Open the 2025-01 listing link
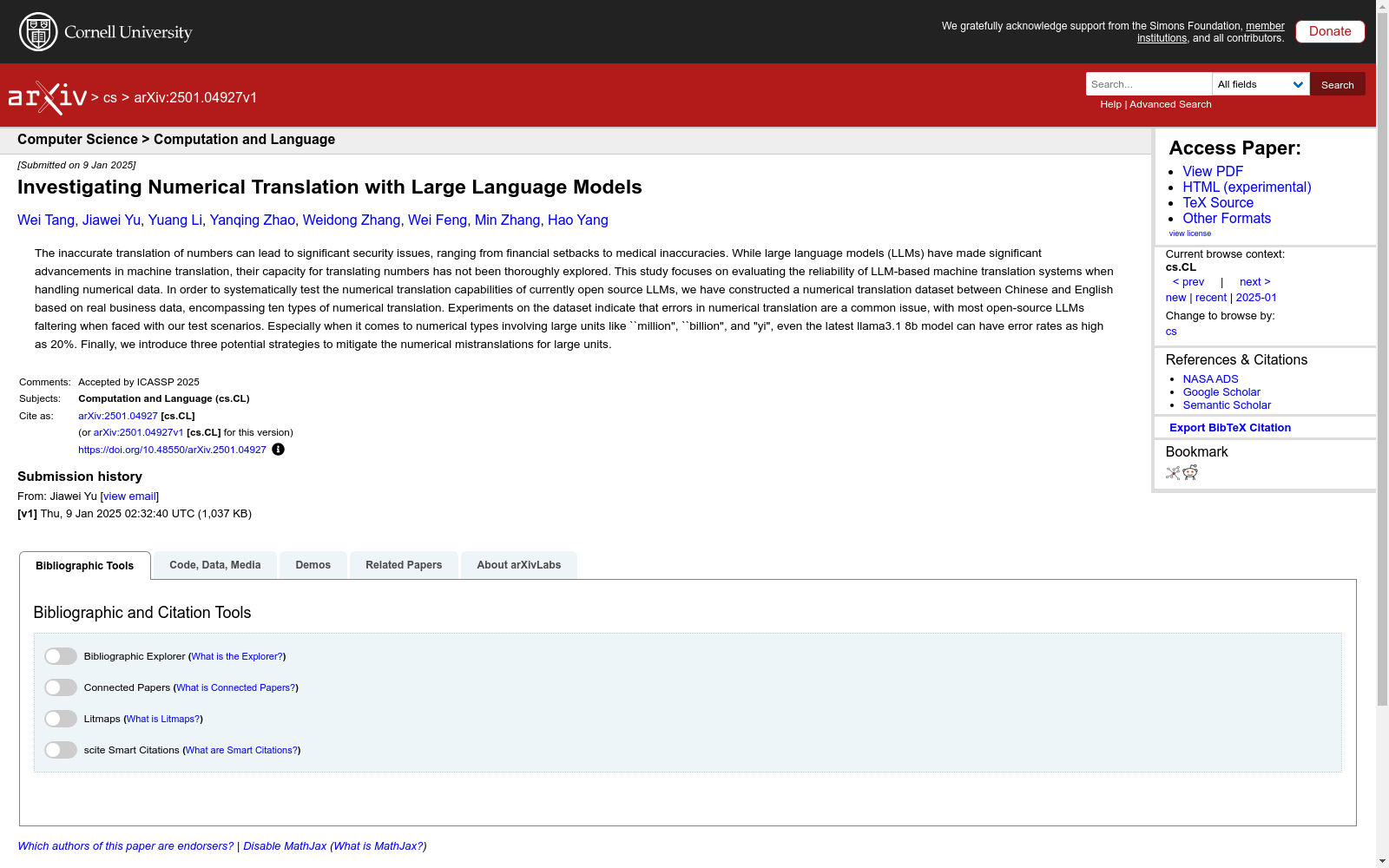 point(1256,298)
